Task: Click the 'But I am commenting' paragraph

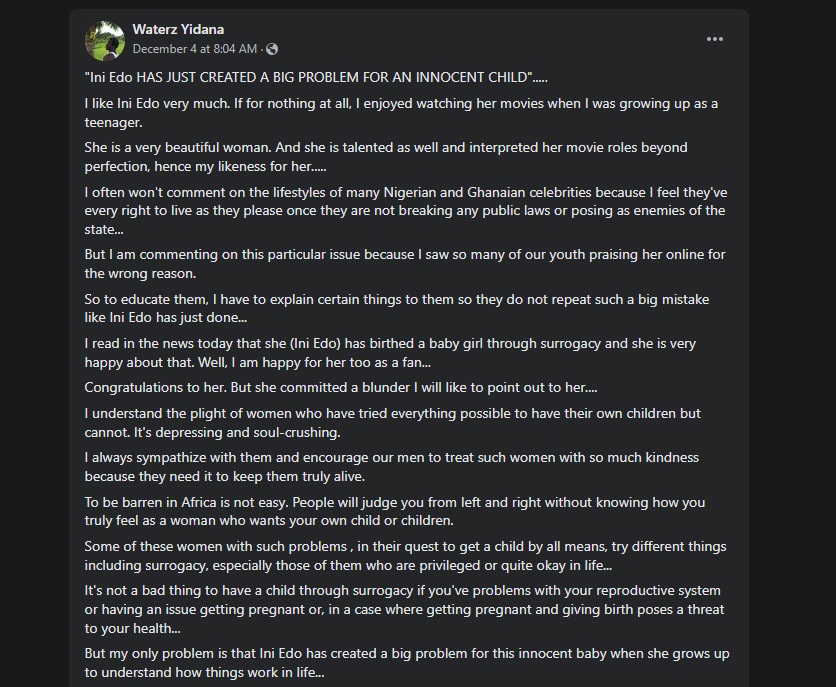Action: (x=404, y=264)
